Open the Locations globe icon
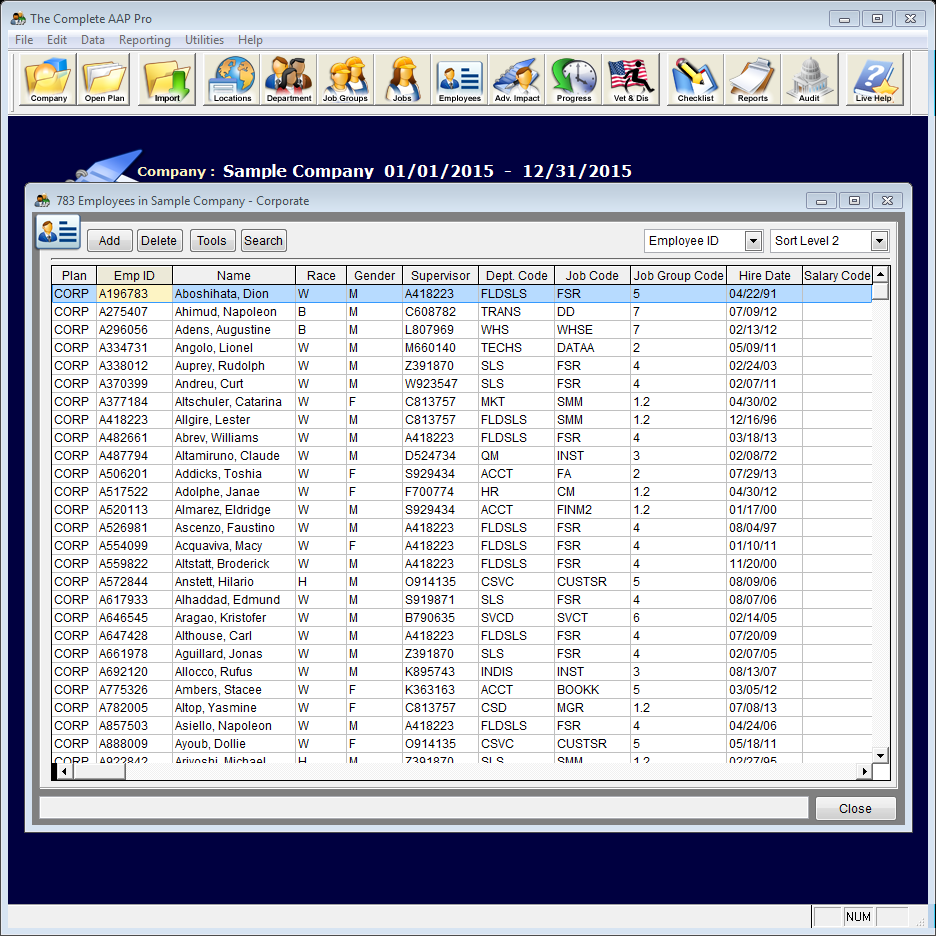936x936 pixels. coord(232,80)
